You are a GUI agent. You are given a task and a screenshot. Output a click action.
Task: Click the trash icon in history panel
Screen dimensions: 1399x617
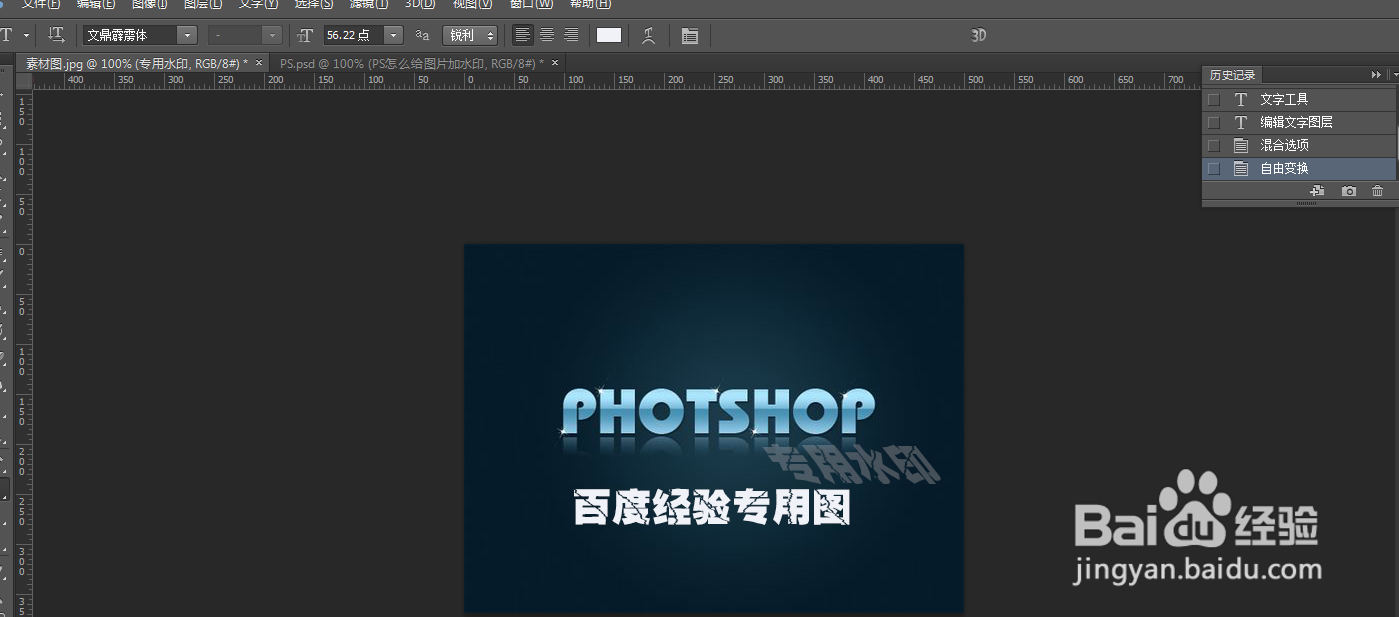click(x=1378, y=190)
